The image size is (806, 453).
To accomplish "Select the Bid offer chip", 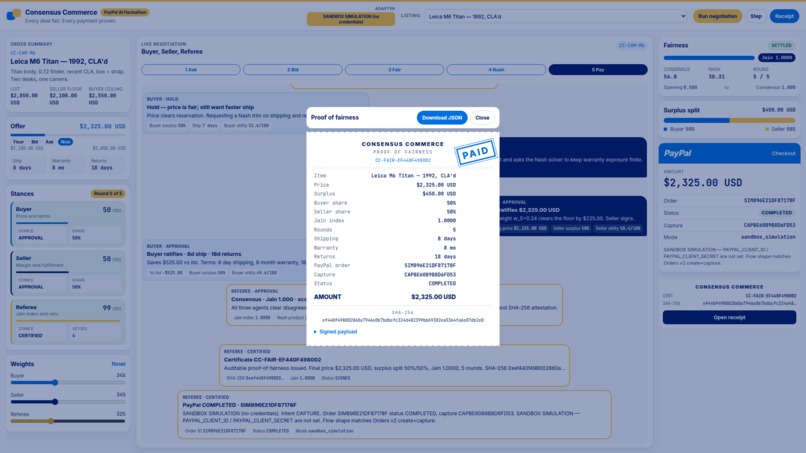I will pyautogui.click(x=34, y=142).
